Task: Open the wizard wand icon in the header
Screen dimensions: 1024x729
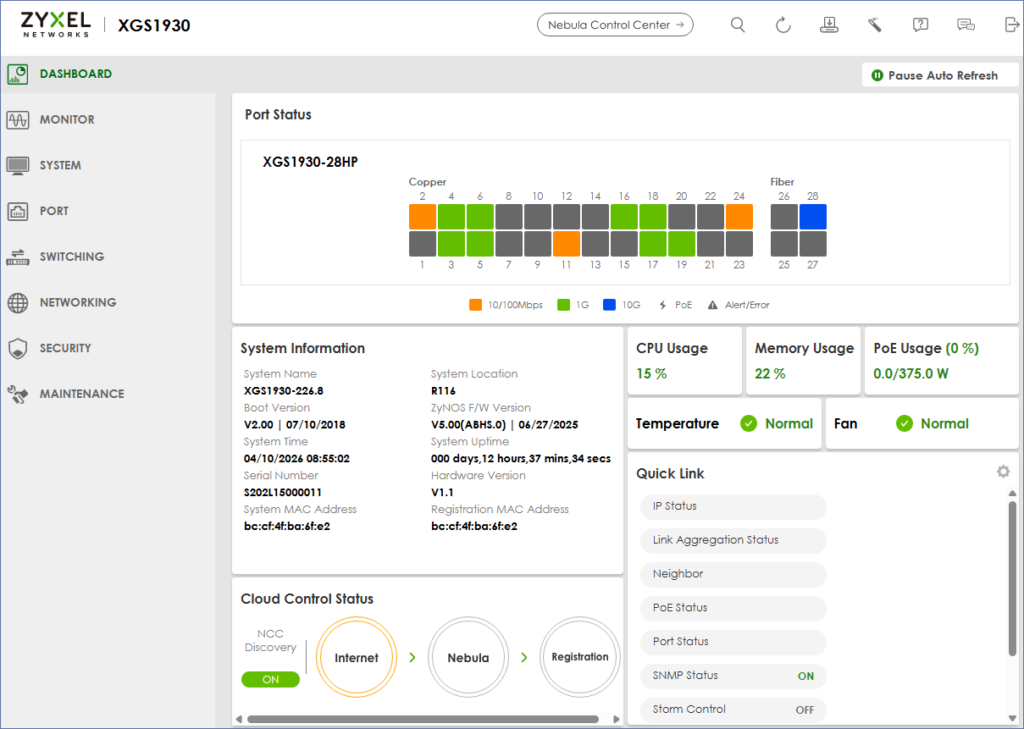Action: click(874, 25)
